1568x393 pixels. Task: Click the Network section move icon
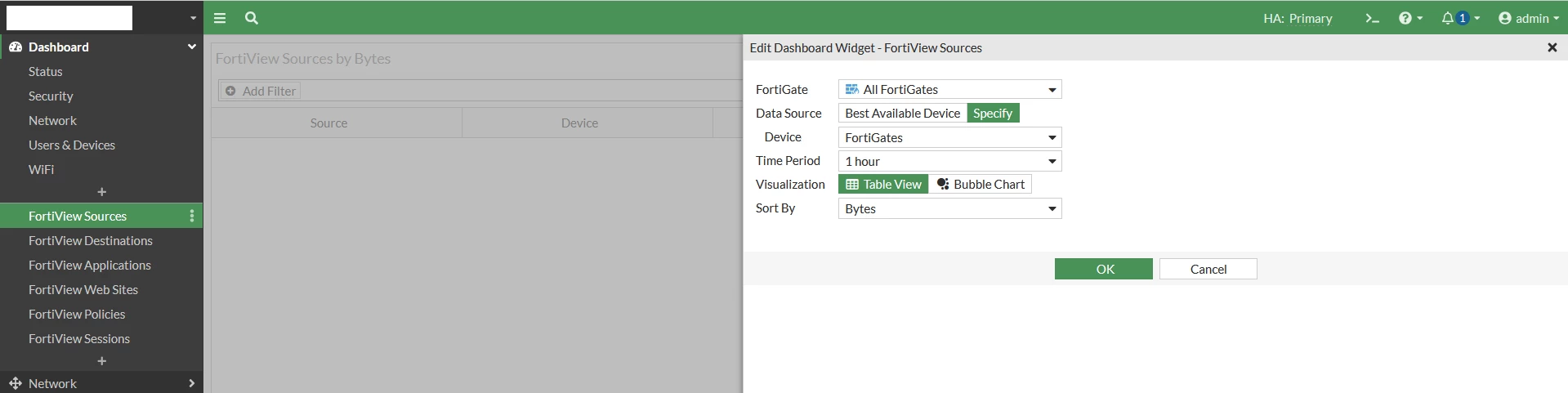point(16,383)
